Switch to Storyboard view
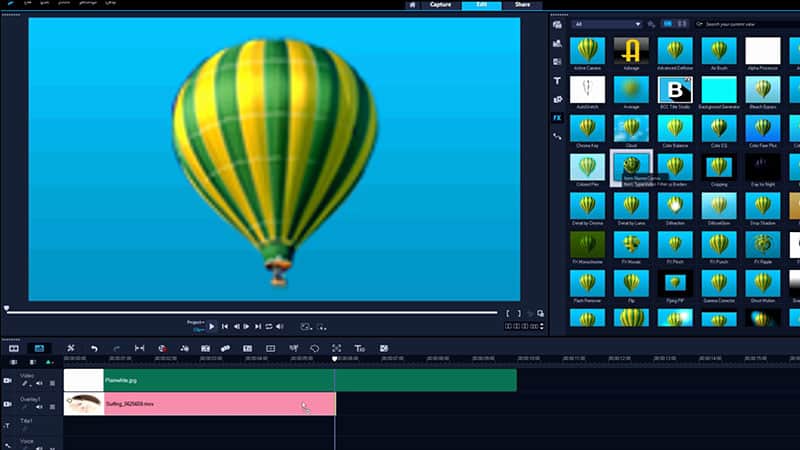800x450 pixels. click(x=14, y=348)
